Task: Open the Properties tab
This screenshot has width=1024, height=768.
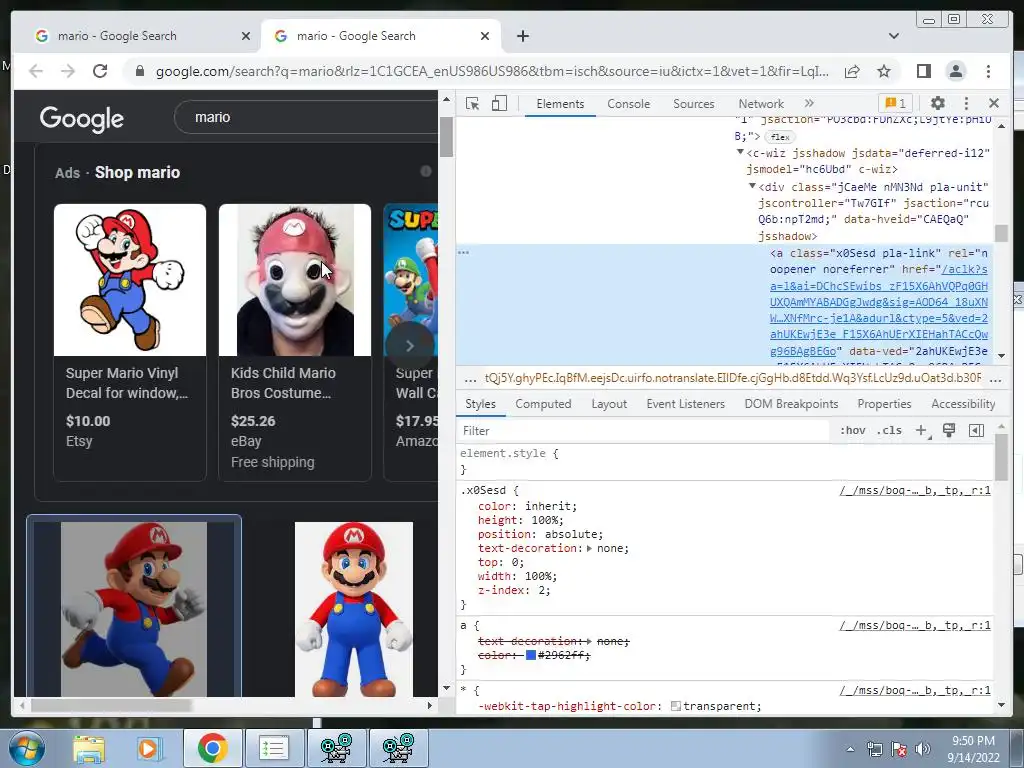Action: pyautogui.click(x=884, y=404)
